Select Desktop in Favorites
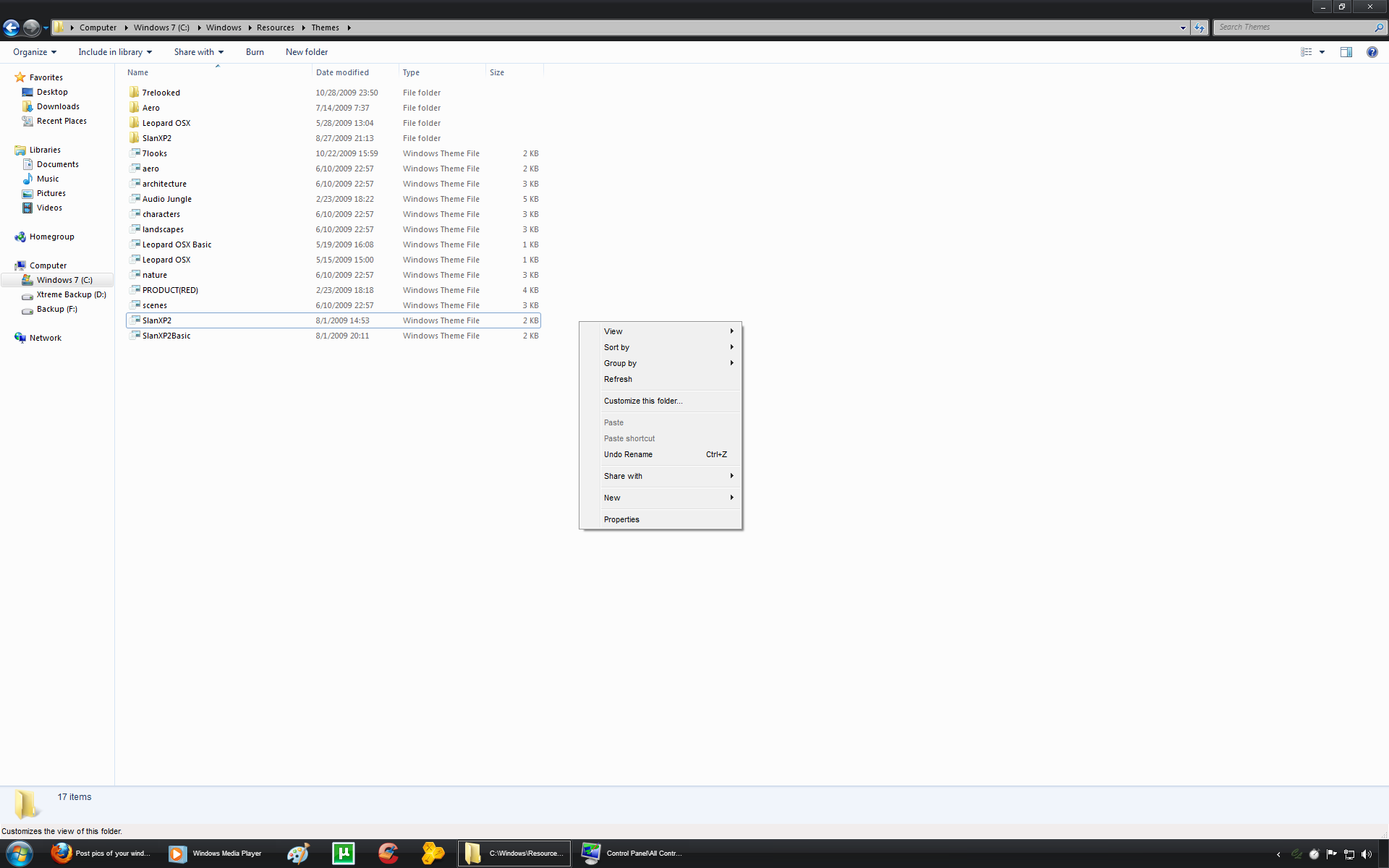Image resolution: width=1389 pixels, height=868 pixels. 52,92
